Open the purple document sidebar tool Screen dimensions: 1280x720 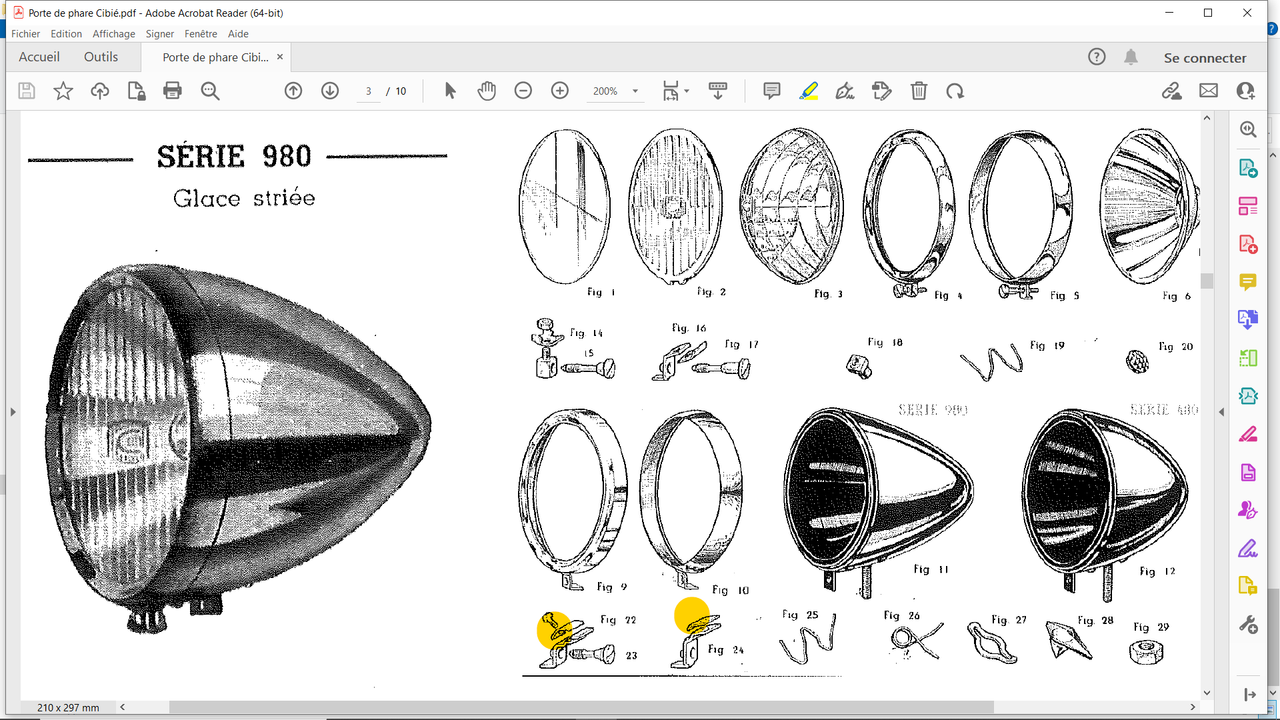coord(1248,472)
